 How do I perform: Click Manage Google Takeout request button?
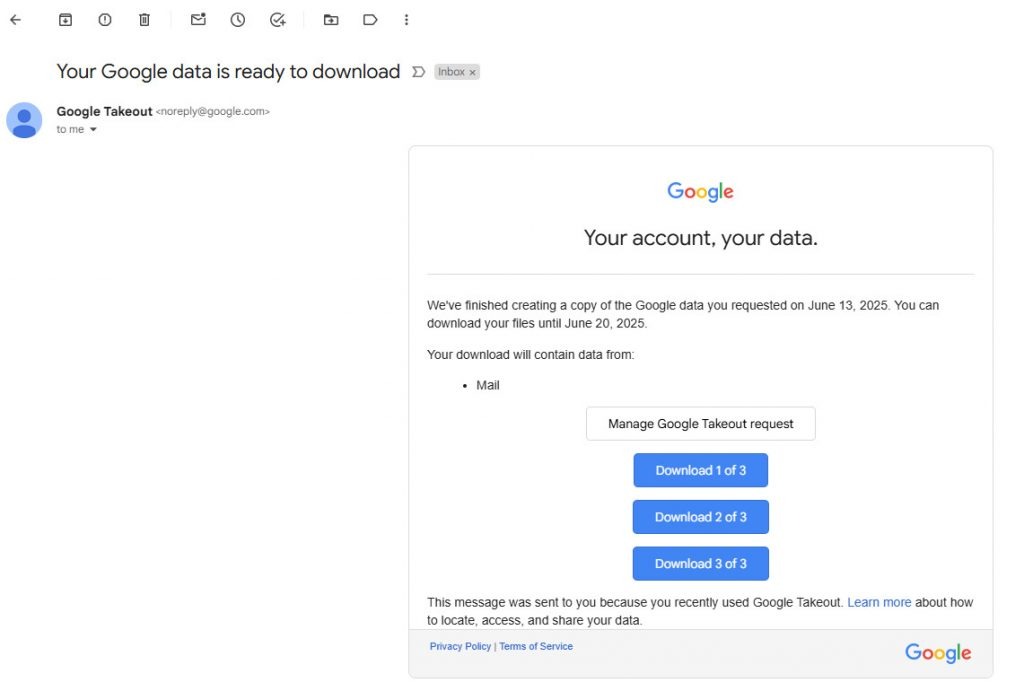[x=701, y=424]
